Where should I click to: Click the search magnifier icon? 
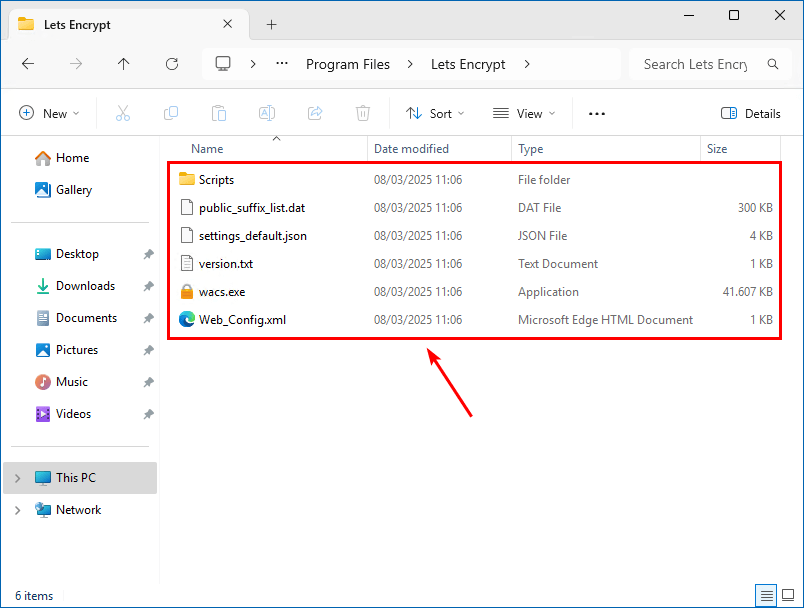tap(773, 64)
